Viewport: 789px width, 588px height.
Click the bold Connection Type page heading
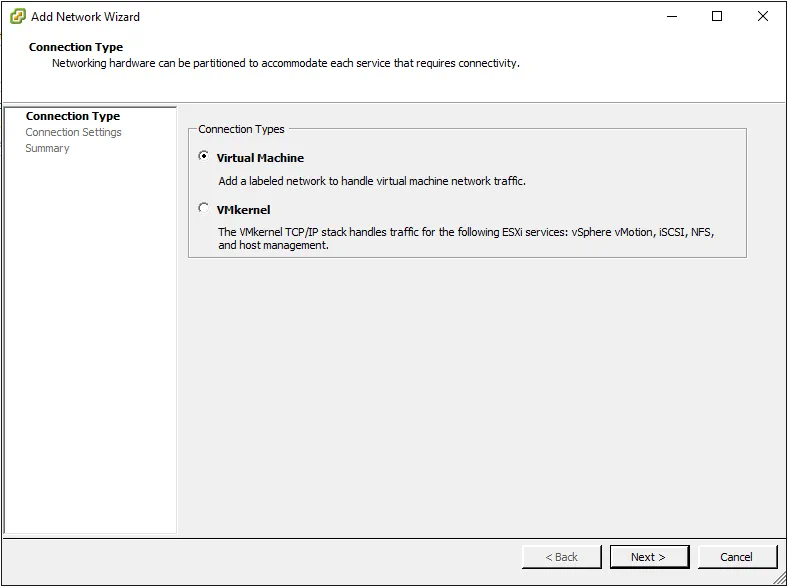pos(76,47)
